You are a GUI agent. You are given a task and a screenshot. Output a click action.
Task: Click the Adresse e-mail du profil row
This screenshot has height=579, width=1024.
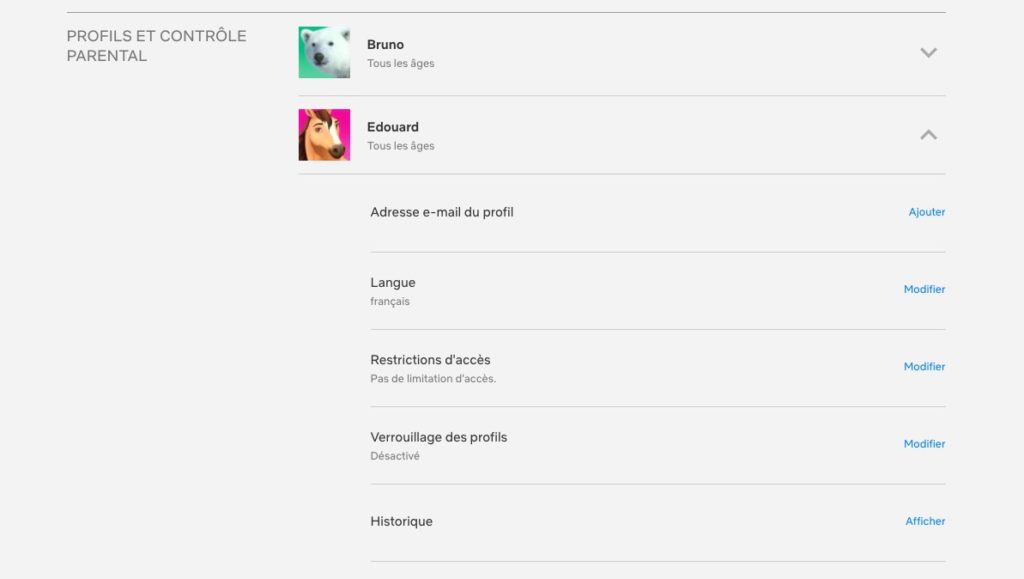[x=658, y=212]
